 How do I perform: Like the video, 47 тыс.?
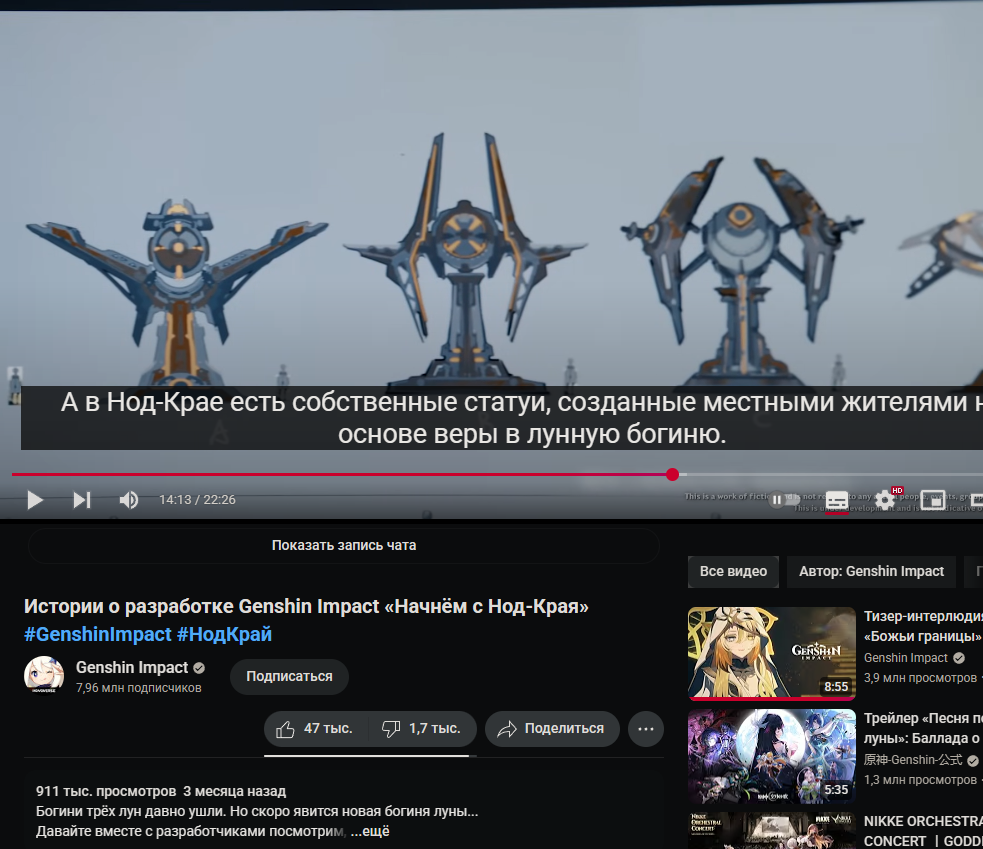(315, 729)
